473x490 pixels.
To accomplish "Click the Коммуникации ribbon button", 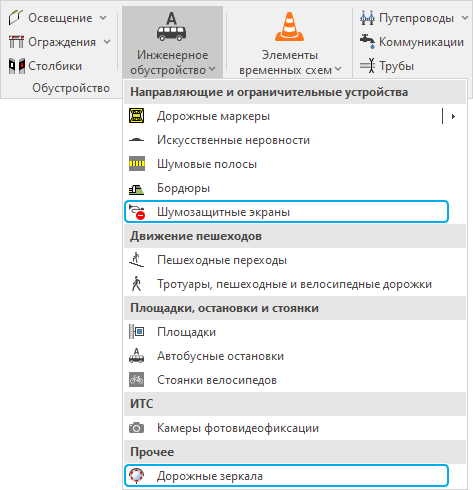I will click(412, 42).
